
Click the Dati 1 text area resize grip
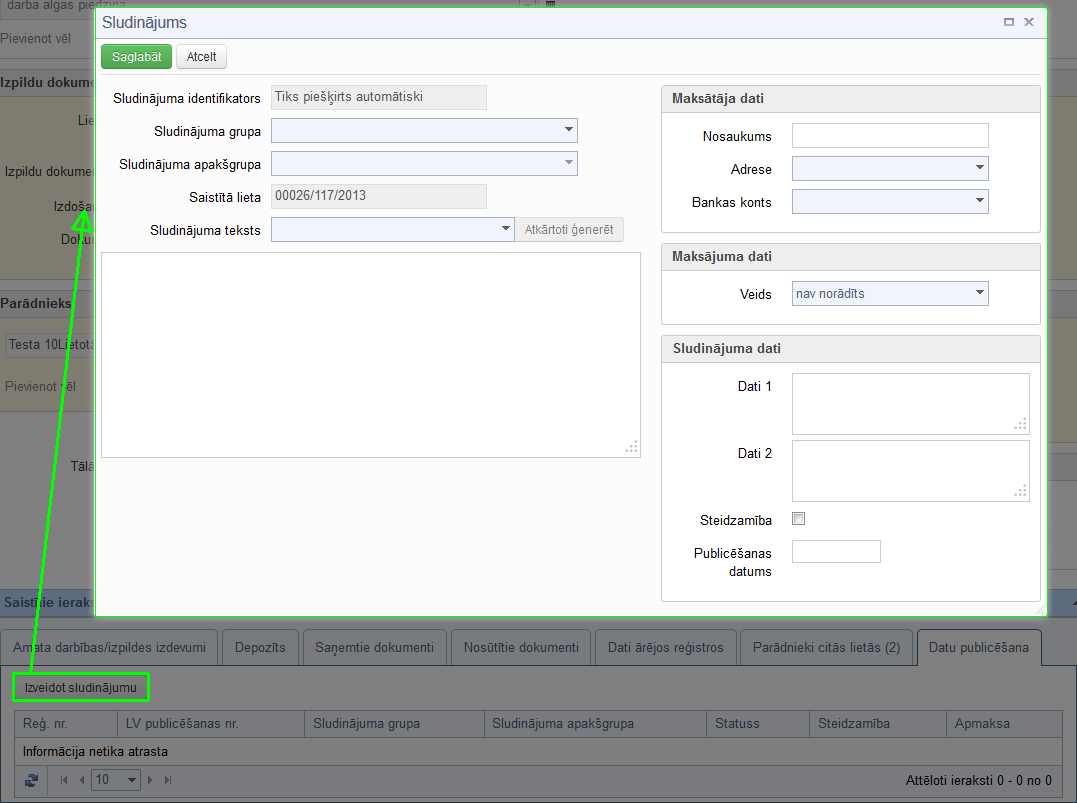click(x=1021, y=425)
